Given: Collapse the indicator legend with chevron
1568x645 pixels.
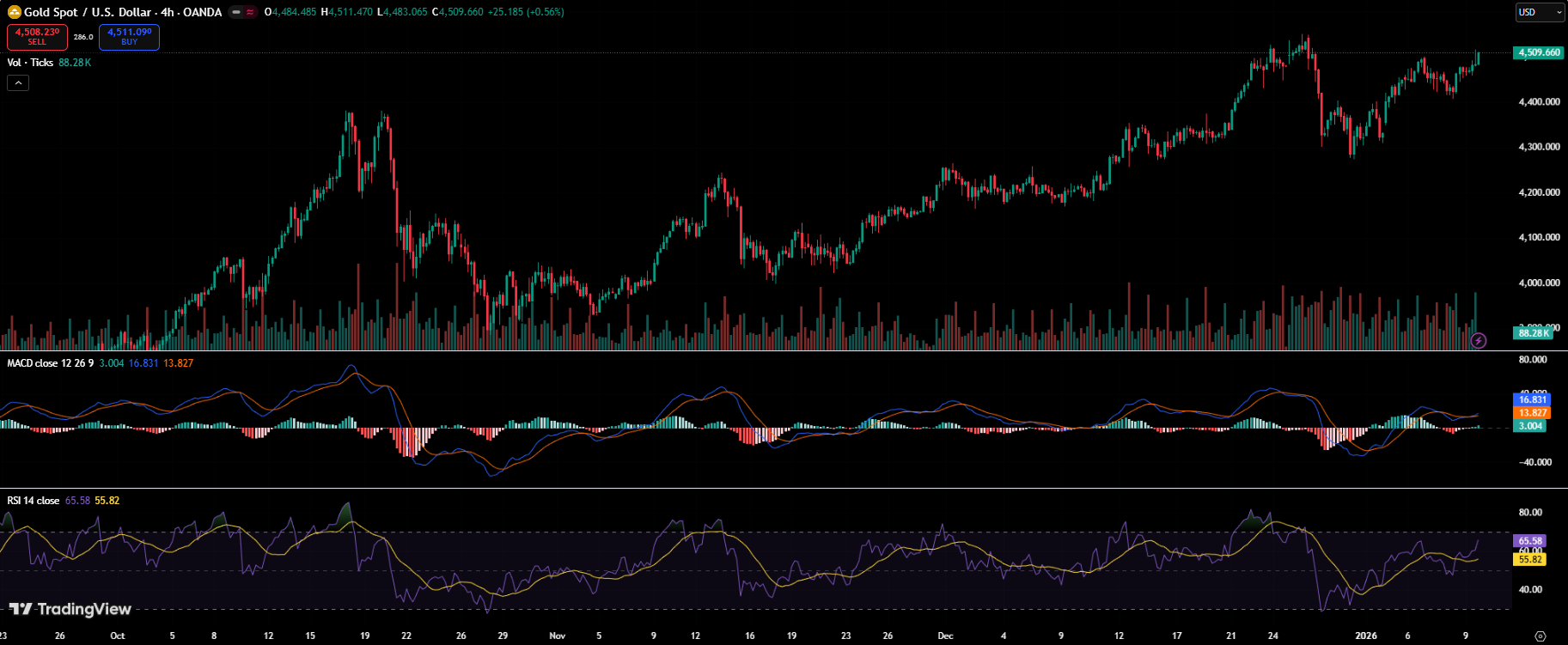Looking at the screenshot, I should [18, 82].
